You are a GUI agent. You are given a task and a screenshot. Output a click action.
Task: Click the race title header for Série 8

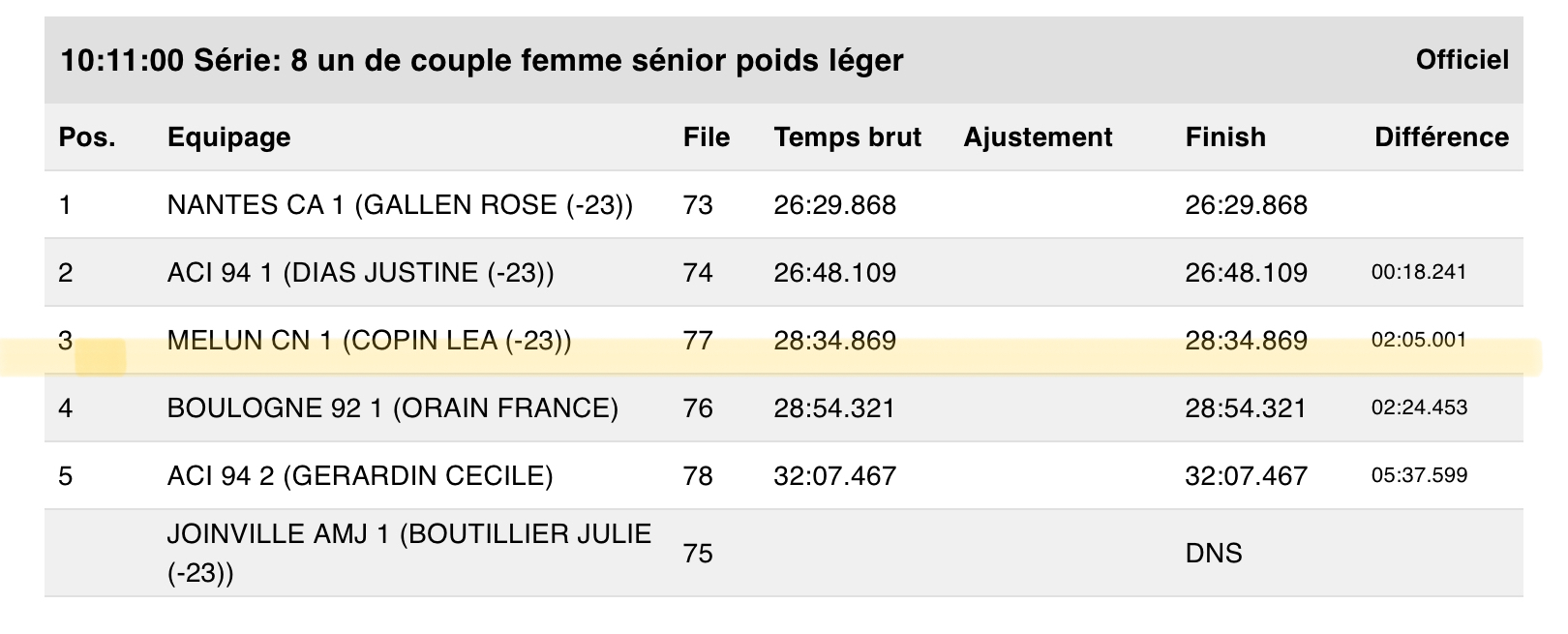[482, 61]
